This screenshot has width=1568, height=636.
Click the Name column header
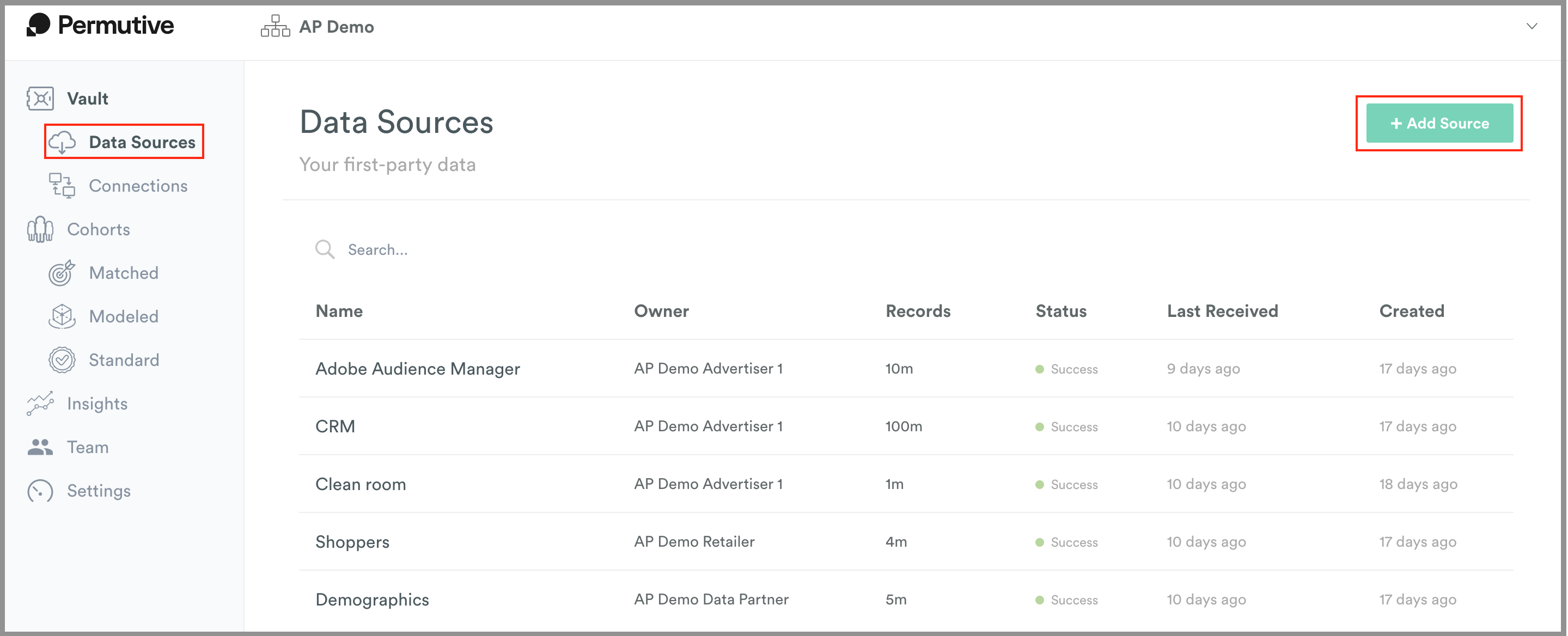(339, 311)
